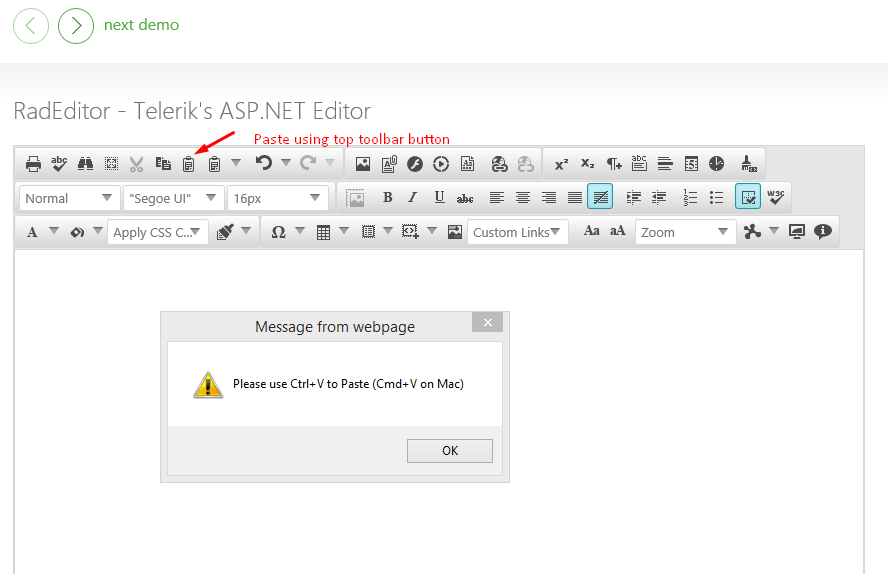
Task: Expand the Paste Options dropdown arrow
Action: tap(236, 163)
